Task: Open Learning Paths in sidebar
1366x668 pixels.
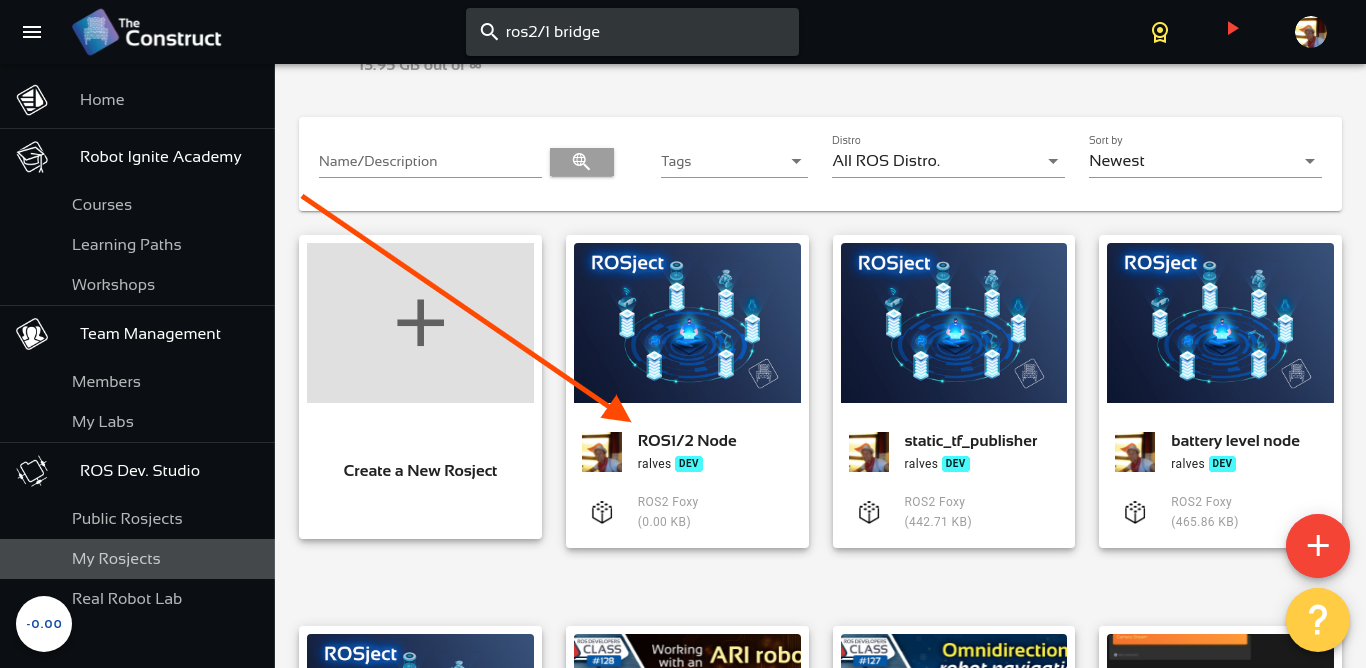Action: click(127, 245)
